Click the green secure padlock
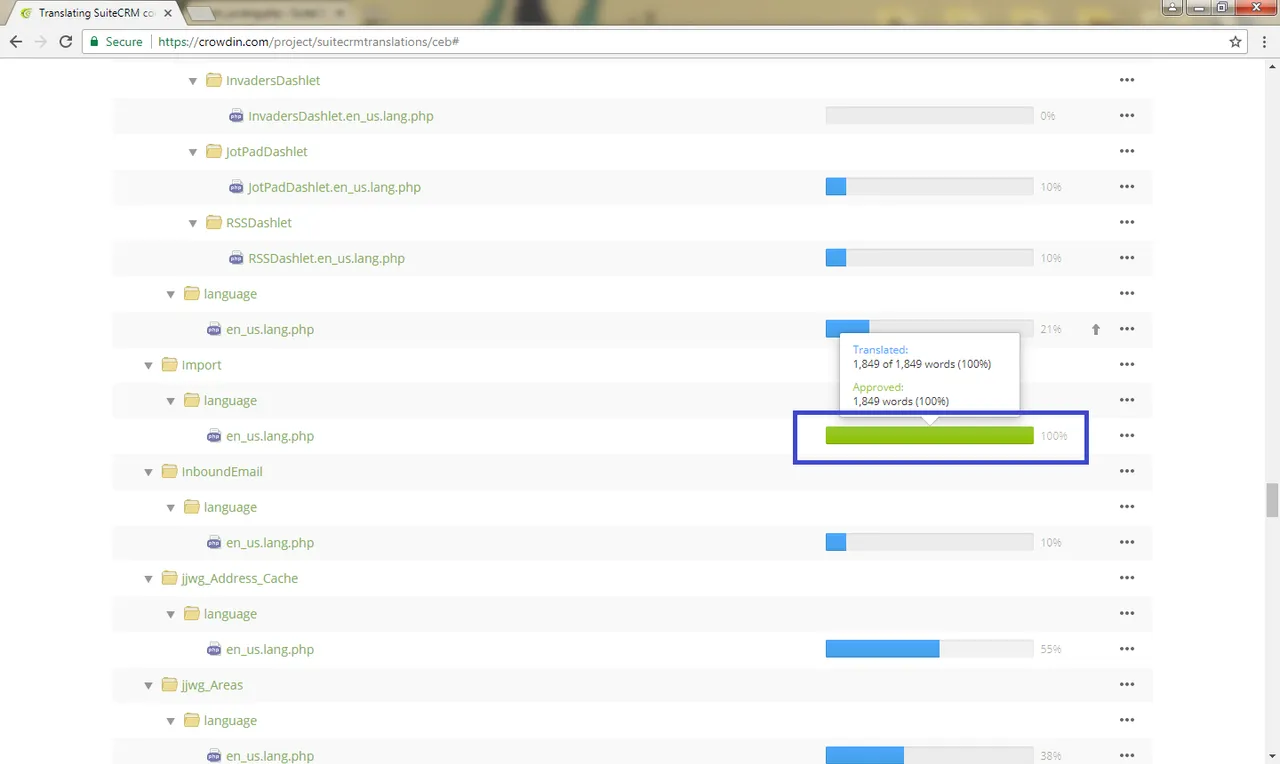Image resolution: width=1280 pixels, height=764 pixels. point(94,42)
